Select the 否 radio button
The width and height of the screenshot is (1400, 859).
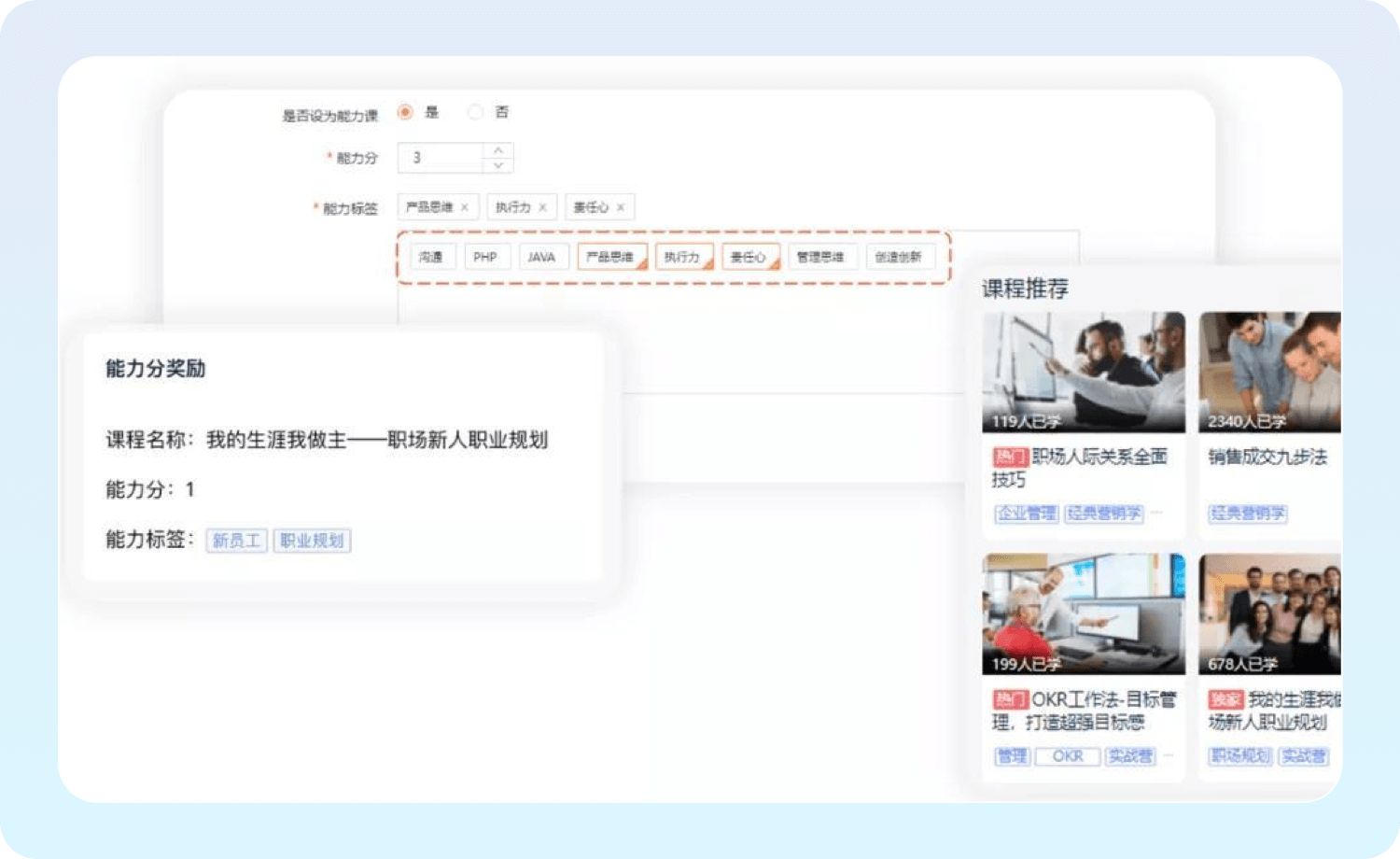(x=475, y=112)
